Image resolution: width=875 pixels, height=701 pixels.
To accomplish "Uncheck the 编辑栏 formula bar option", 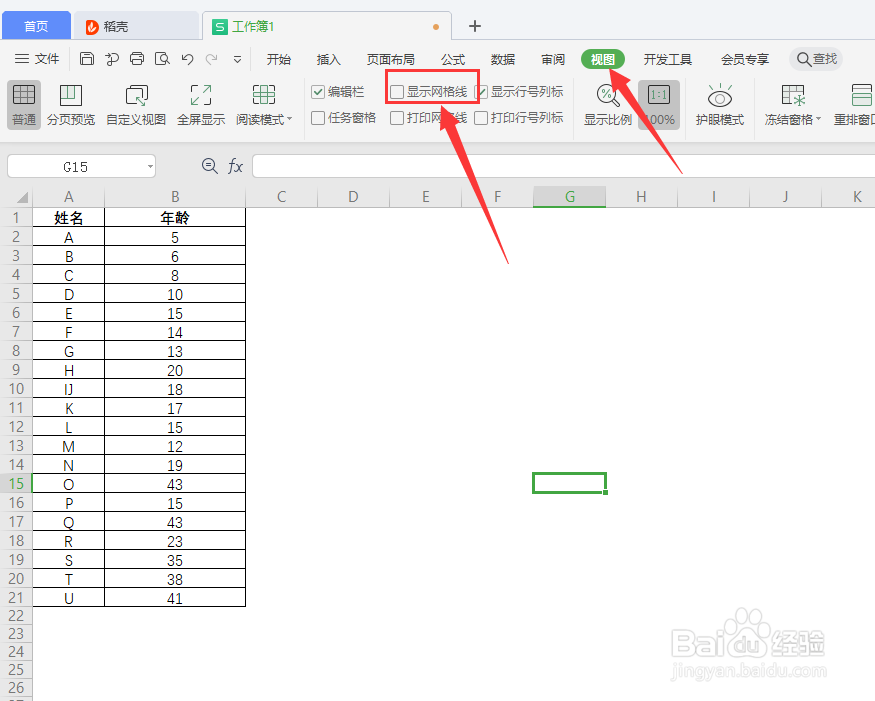I will point(317,90).
